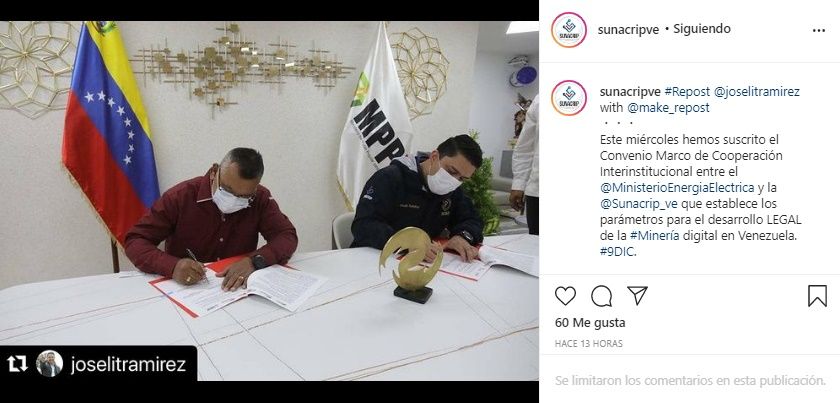
Task: Open more options three-dot menu
Action: [819, 31]
